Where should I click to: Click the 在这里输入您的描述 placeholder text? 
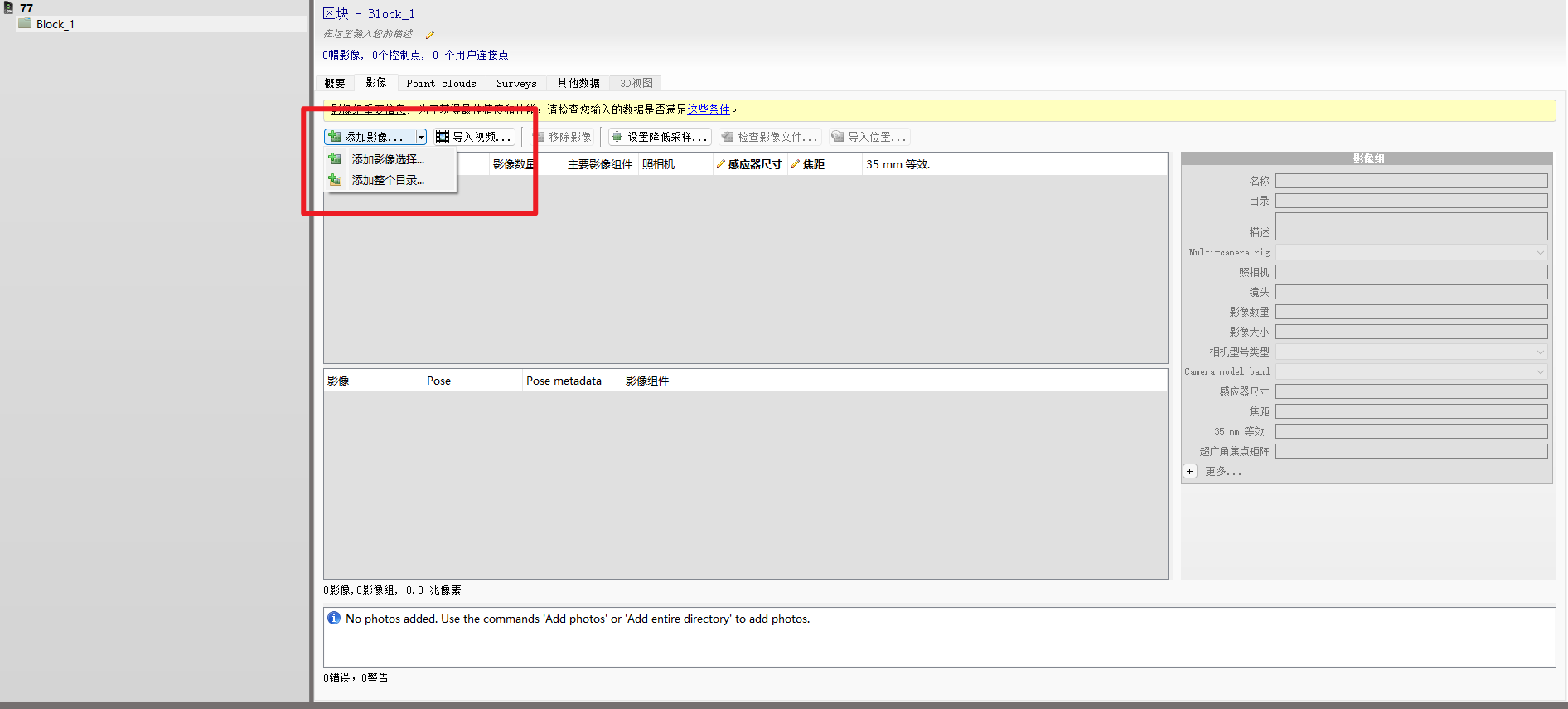point(367,34)
